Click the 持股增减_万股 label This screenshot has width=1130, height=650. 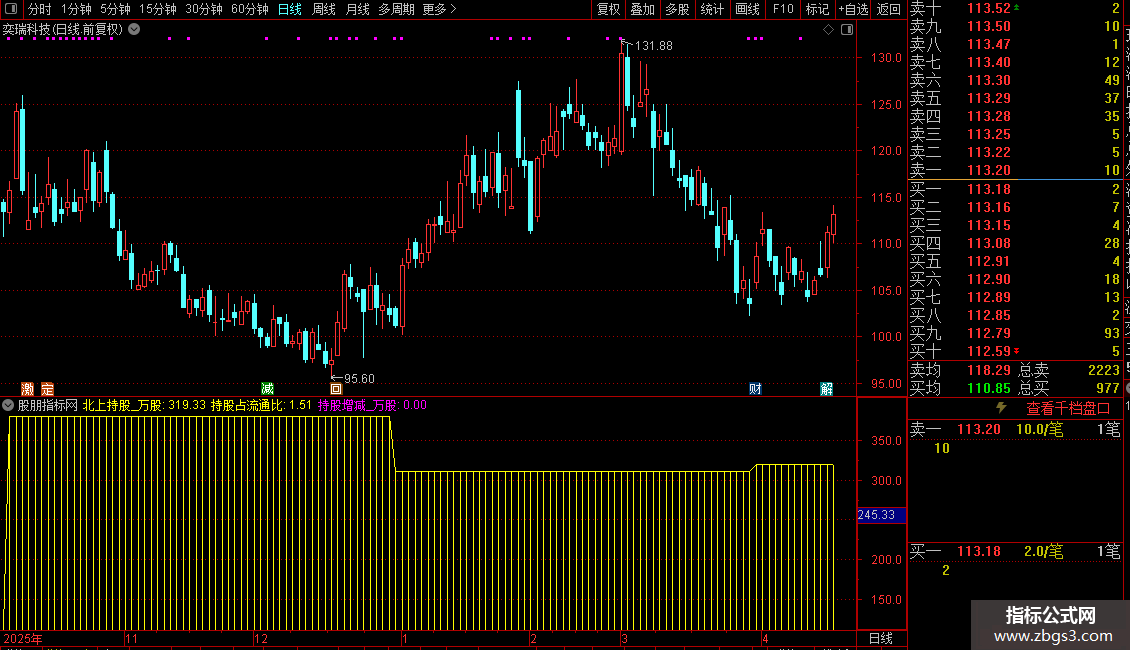click(373, 405)
